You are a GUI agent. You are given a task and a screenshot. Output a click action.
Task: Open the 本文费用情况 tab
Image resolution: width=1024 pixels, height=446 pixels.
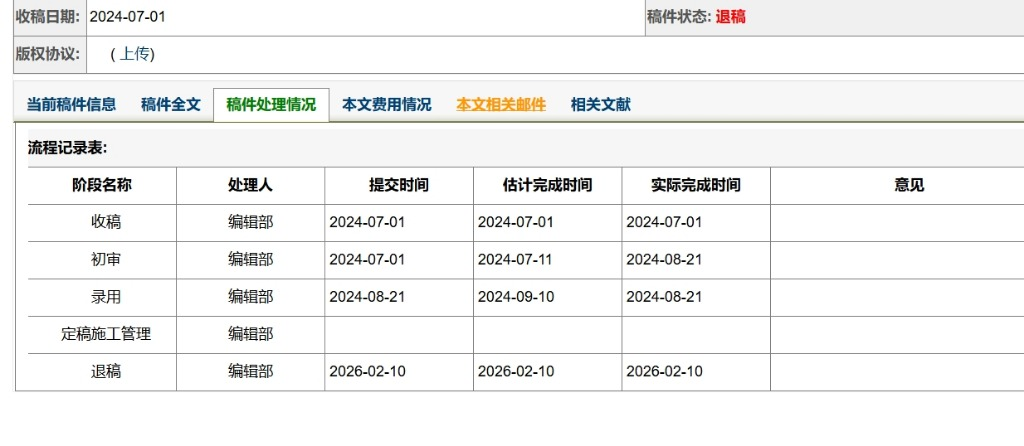point(386,104)
